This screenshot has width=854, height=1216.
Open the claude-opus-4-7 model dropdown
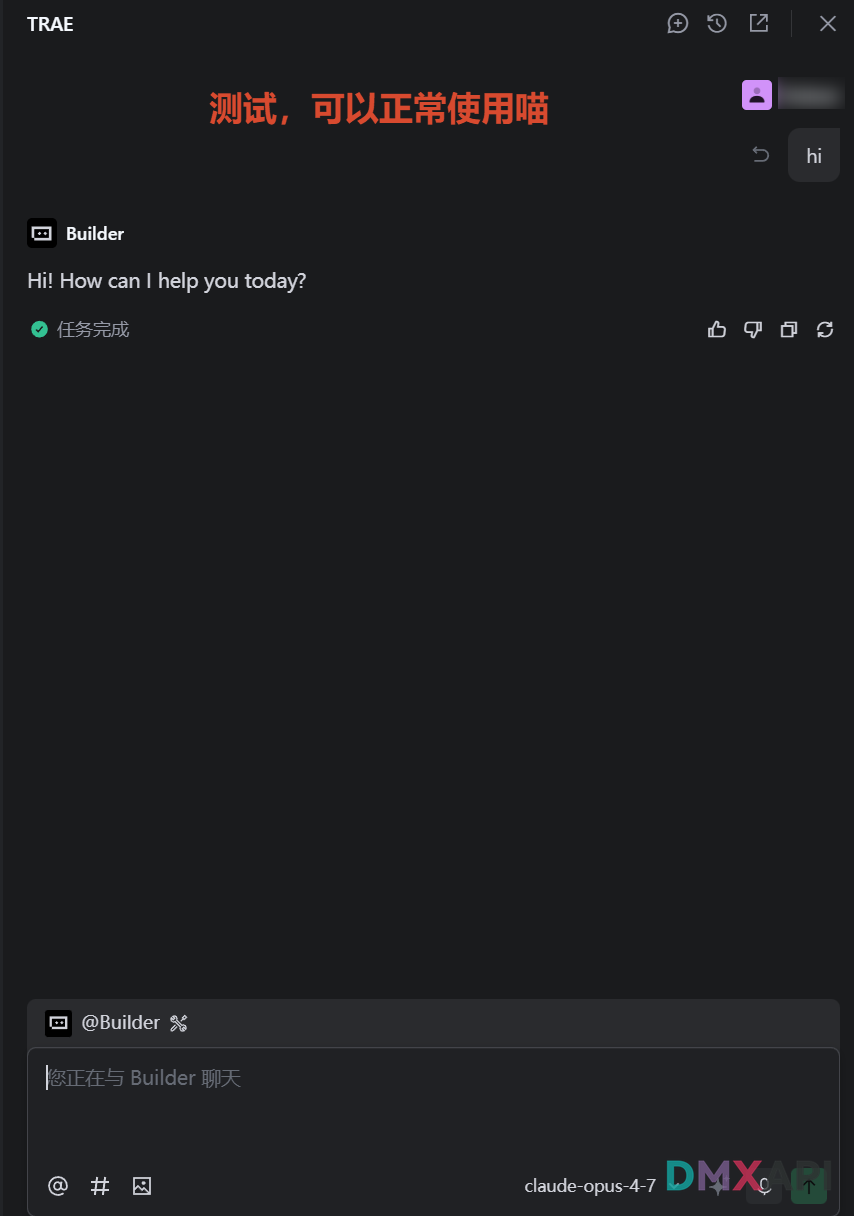click(x=590, y=1186)
